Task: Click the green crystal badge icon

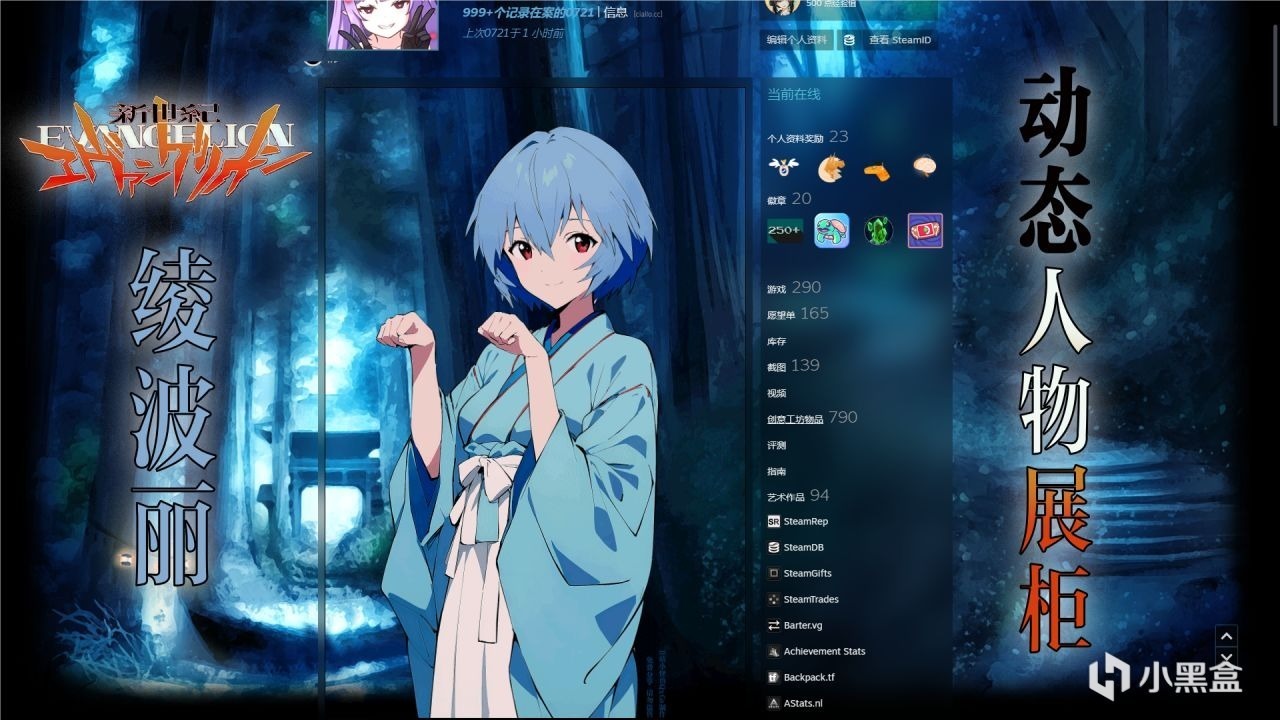Action: [878, 231]
